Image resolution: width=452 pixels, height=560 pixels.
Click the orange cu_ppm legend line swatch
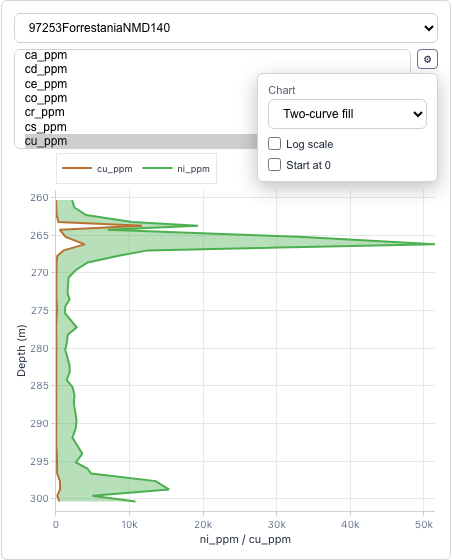coord(77,168)
